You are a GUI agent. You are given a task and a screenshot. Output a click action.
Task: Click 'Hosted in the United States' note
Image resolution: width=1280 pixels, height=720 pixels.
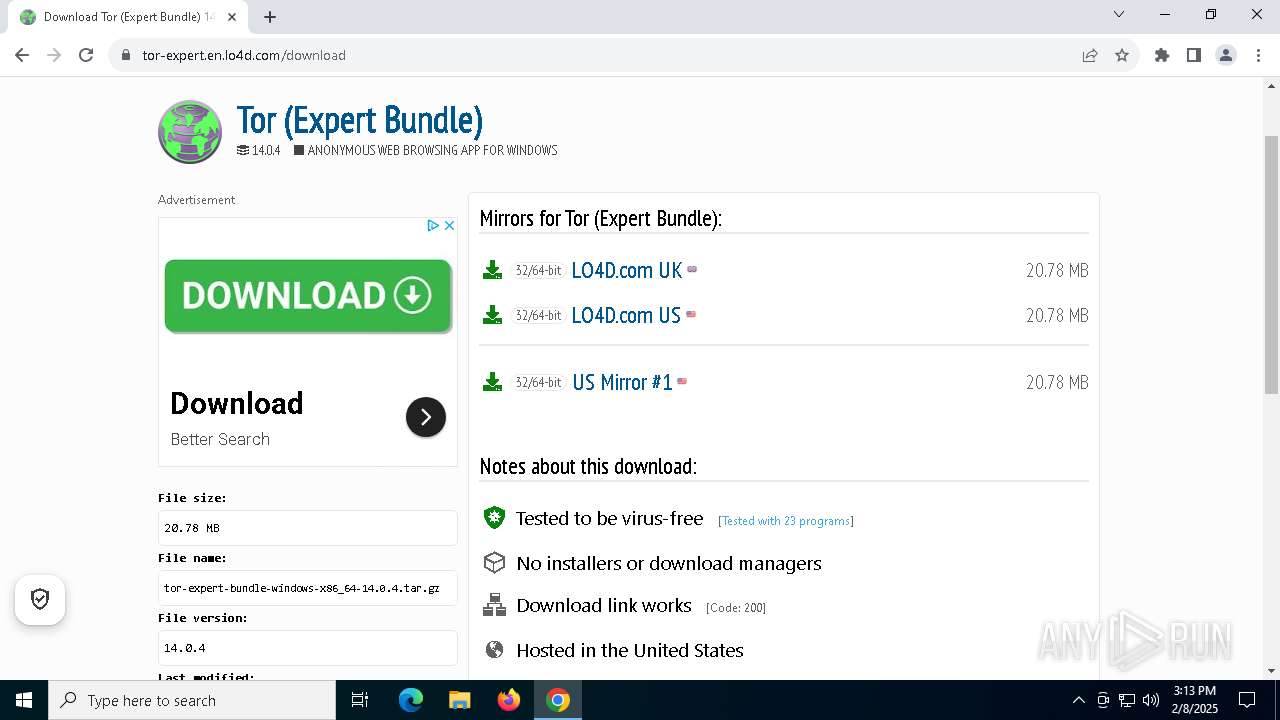coord(630,650)
